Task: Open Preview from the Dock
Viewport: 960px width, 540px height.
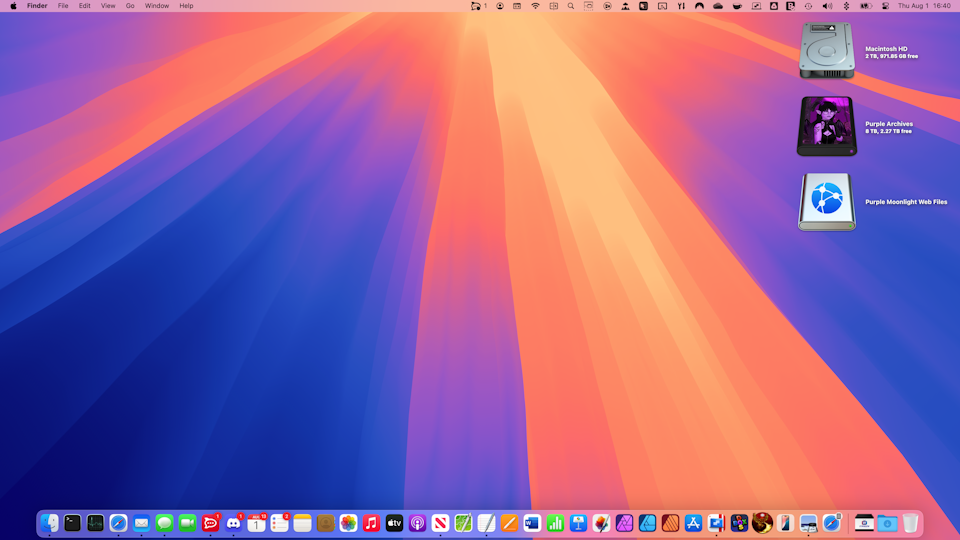Action: (808, 523)
